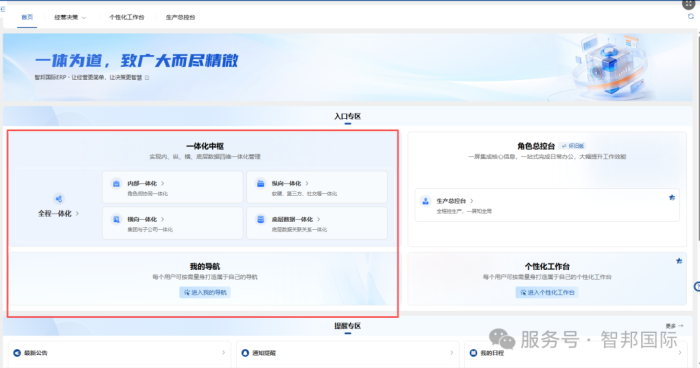Click the grid apps icon in top corner
The width and height of the screenshot is (700, 368).
(689, 4)
